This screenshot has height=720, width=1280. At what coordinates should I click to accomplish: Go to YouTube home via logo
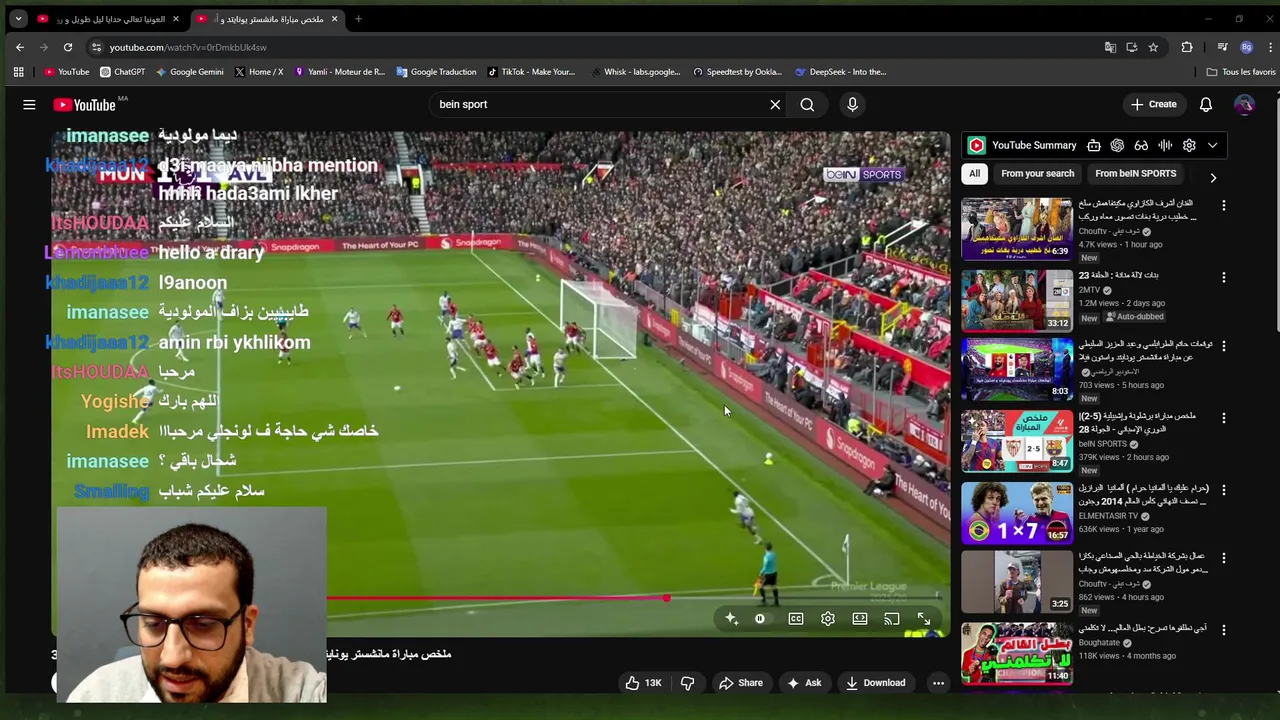[85, 105]
